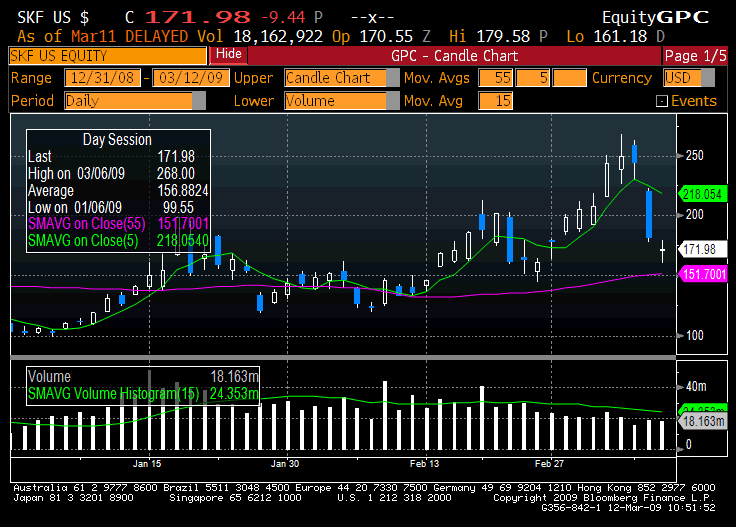Edit the lower Mov. Avg 15 field
Image resolution: width=736 pixels, height=527 pixels.
[496, 101]
